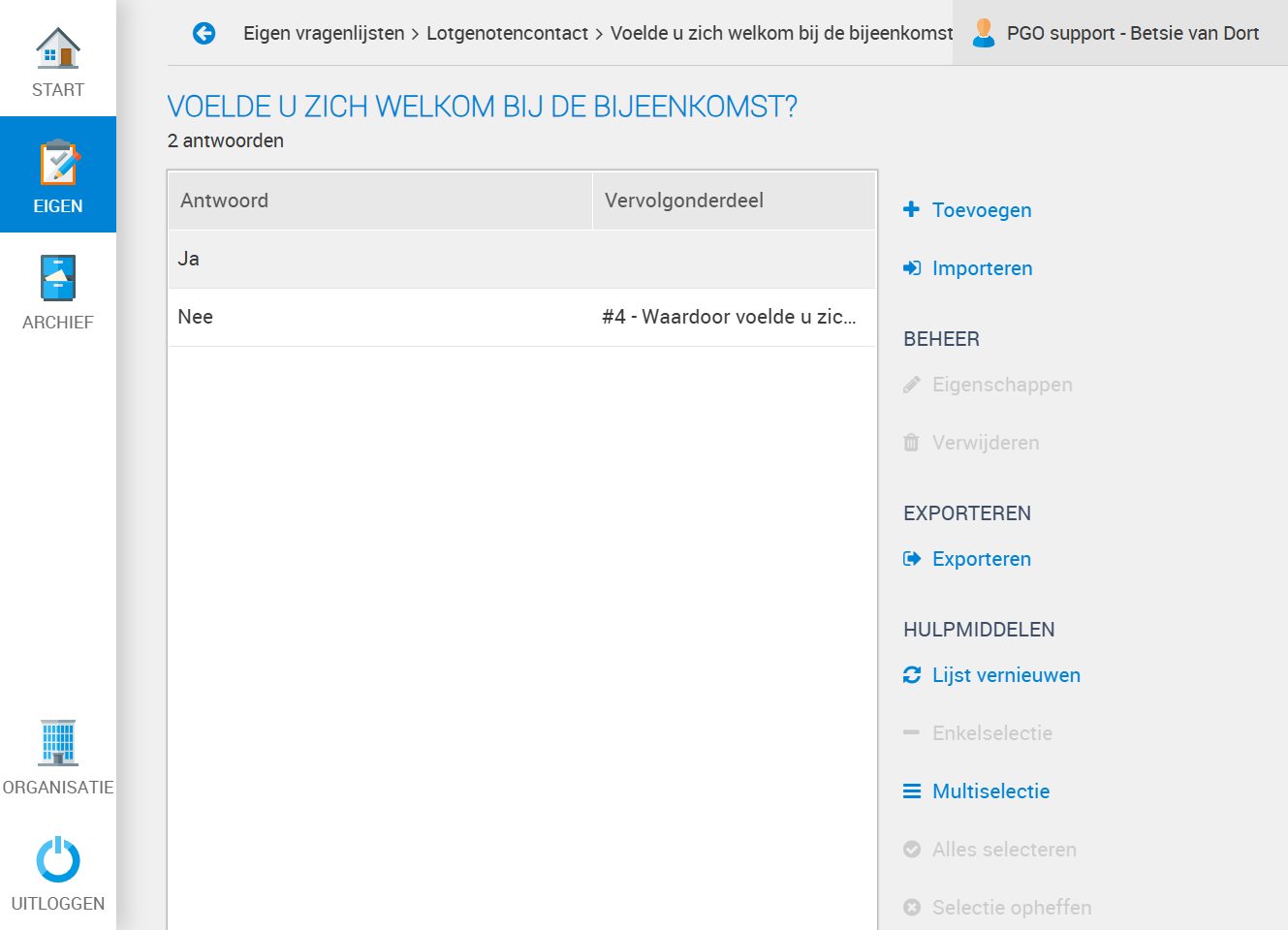Click the pencil icon beside Eigenschappen
The image size is (1288, 930).
[912, 385]
